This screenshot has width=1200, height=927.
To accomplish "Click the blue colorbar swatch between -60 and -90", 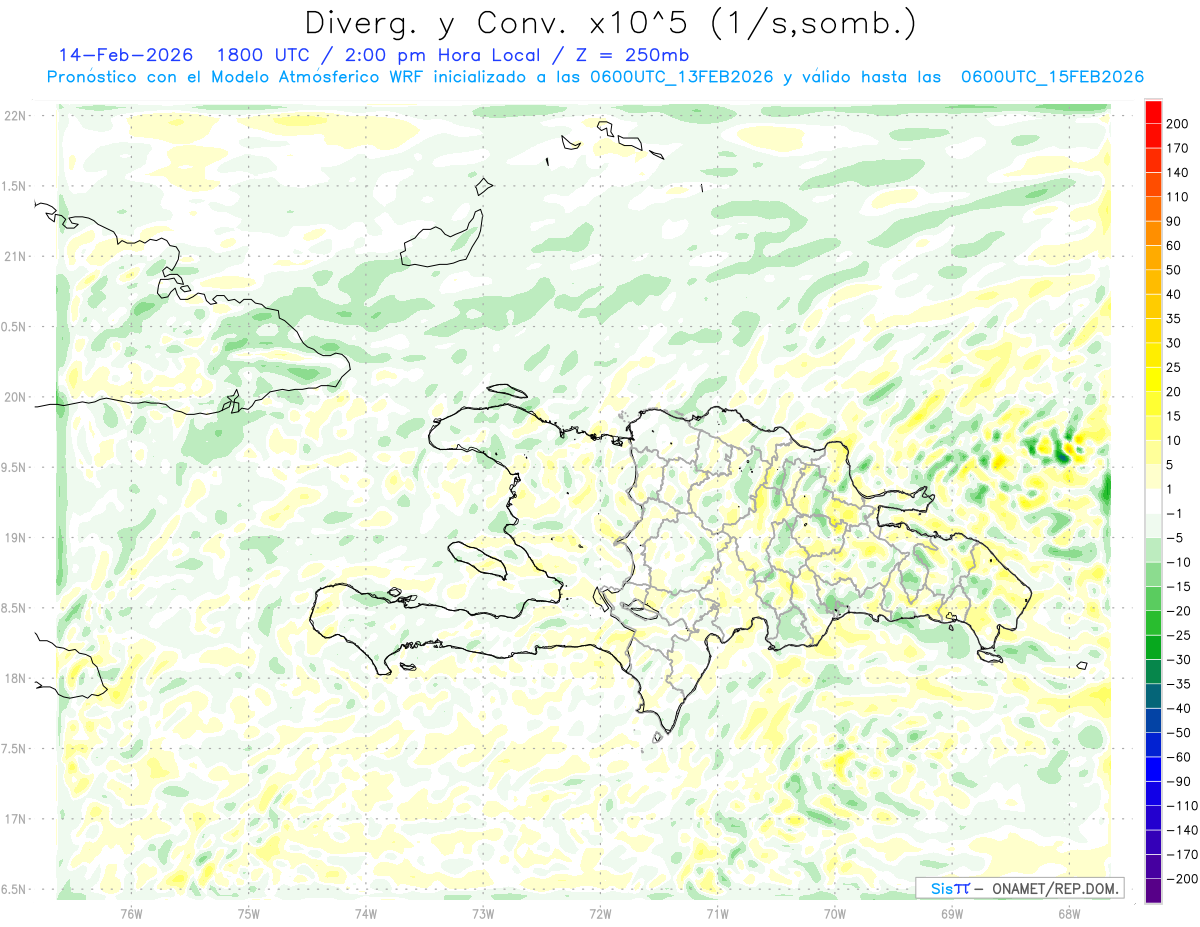I will pos(1153,770).
